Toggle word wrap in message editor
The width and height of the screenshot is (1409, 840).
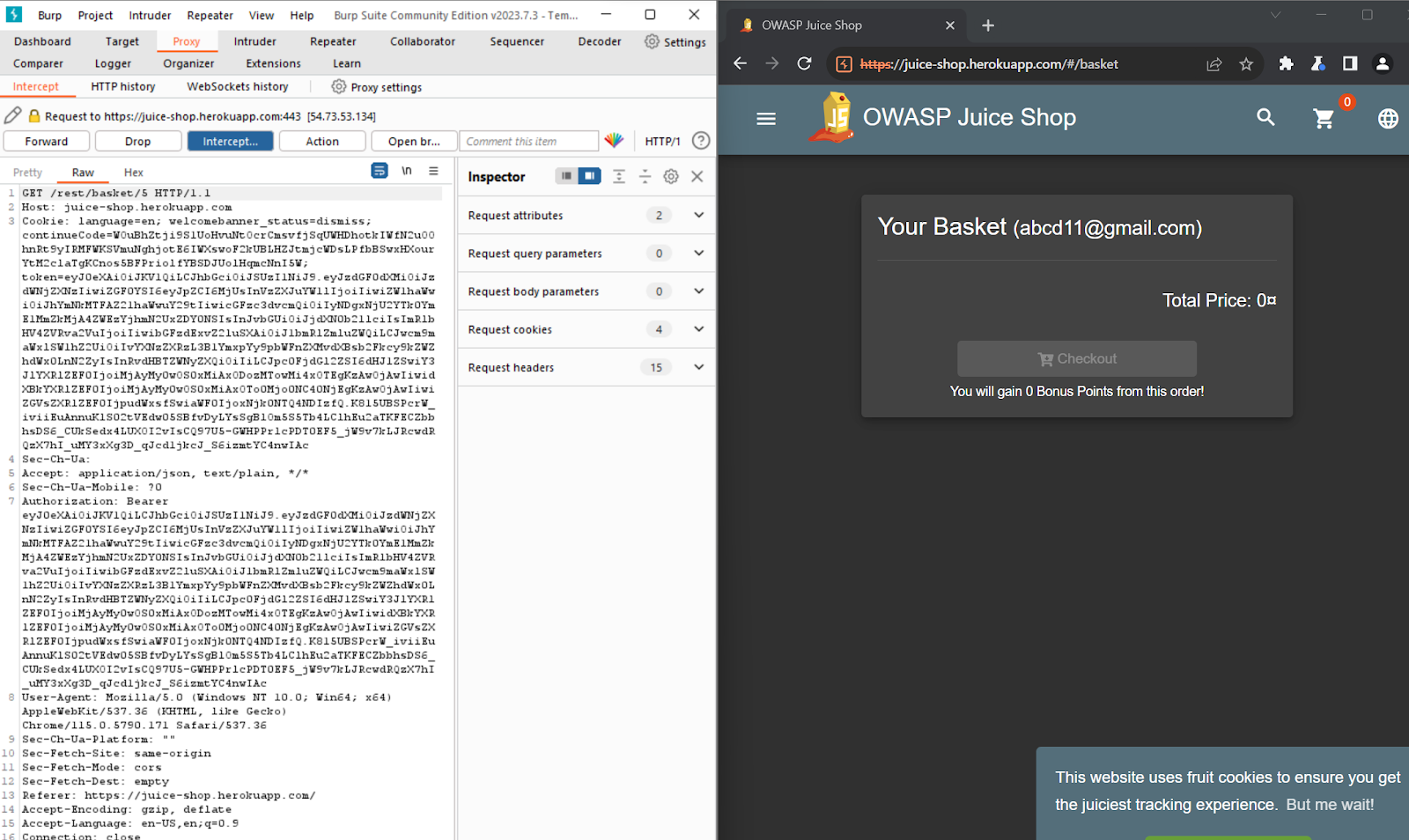[x=380, y=171]
